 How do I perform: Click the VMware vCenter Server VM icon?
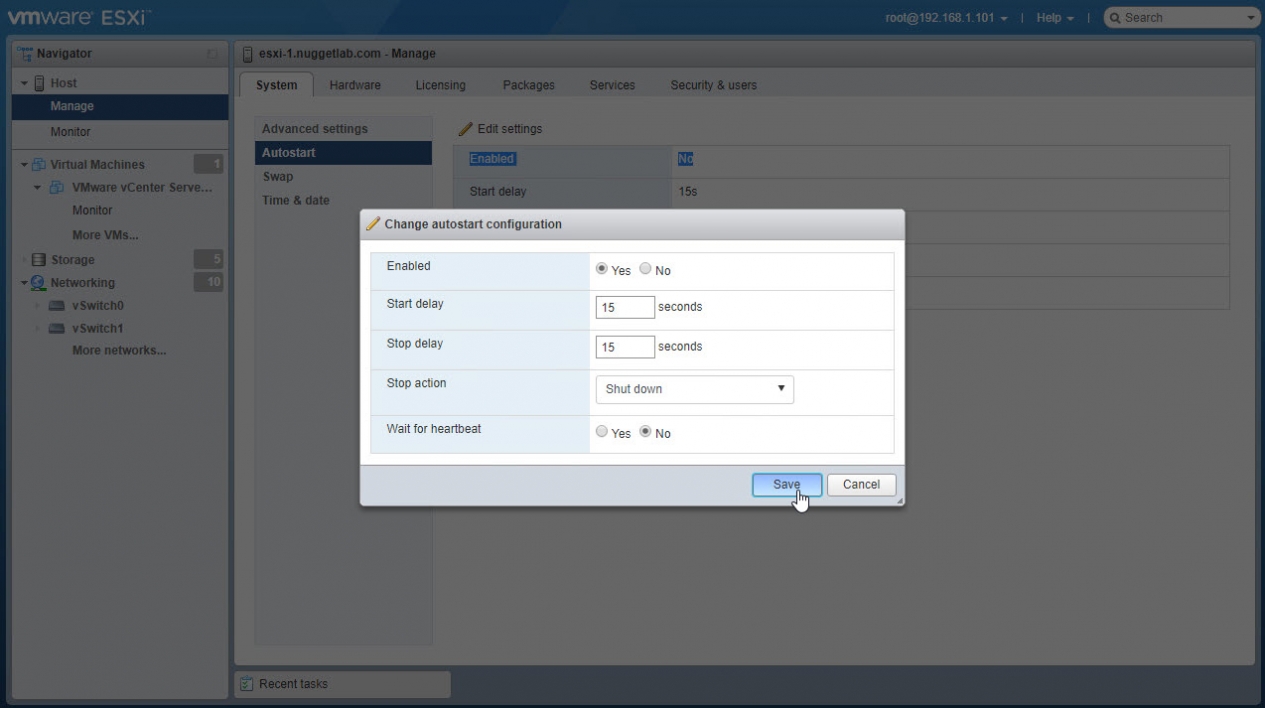click(x=59, y=187)
